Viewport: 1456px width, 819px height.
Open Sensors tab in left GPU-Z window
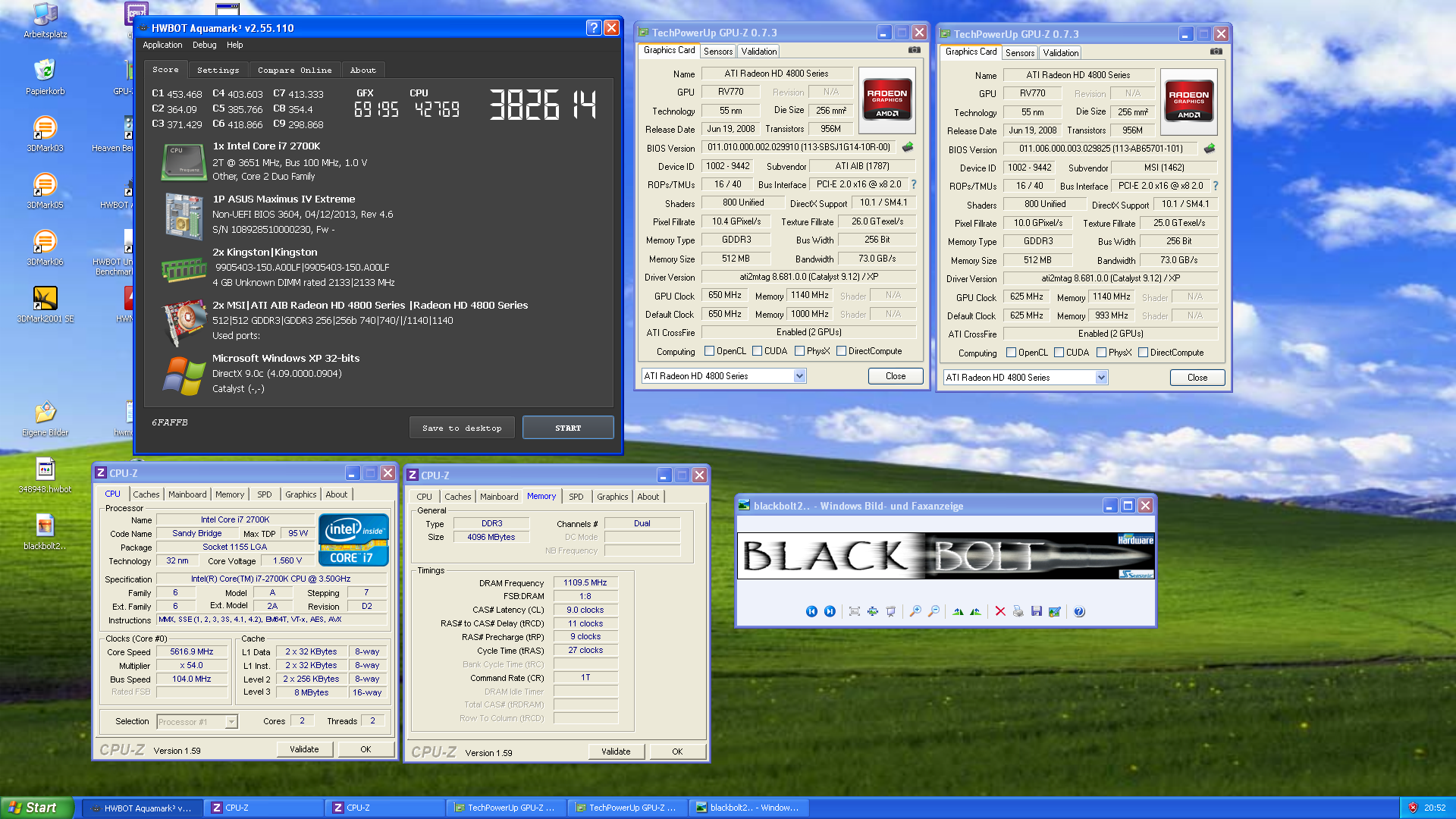[718, 52]
